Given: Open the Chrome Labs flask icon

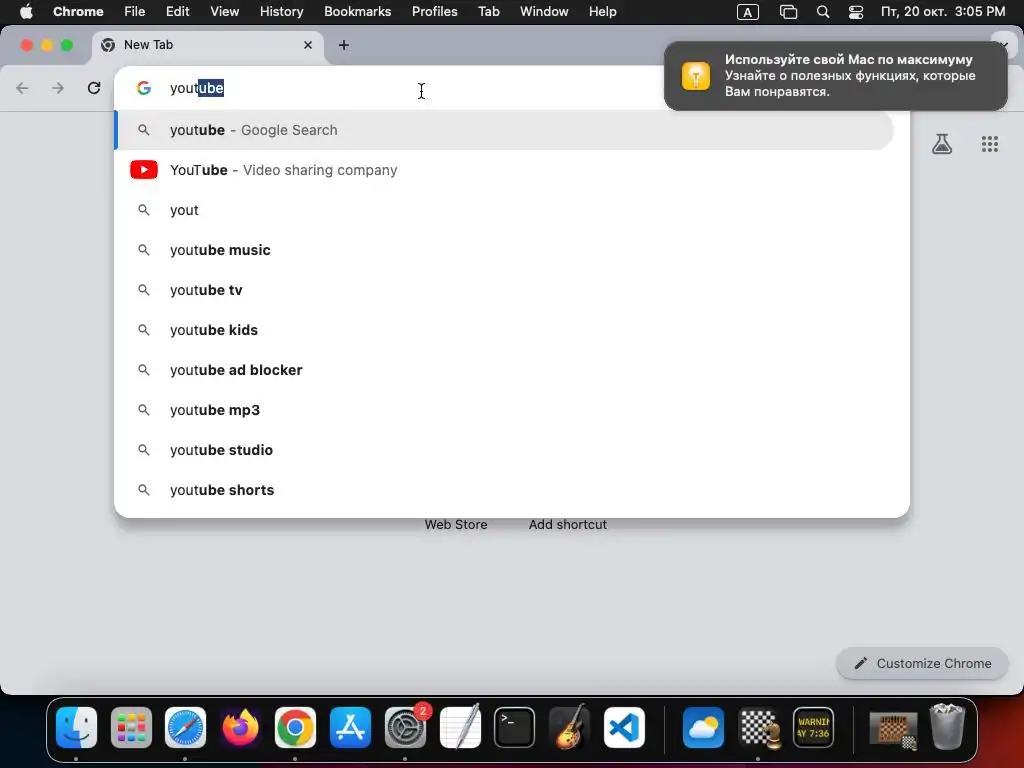Looking at the screenshot, I should point(942,144).
